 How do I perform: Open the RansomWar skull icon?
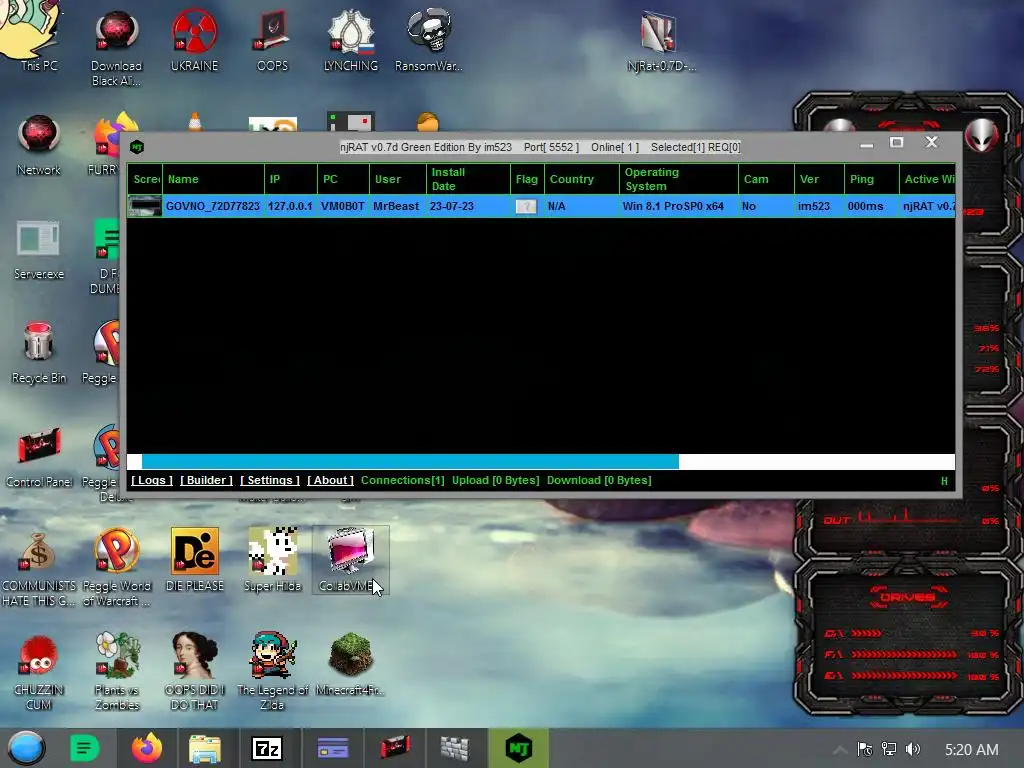tap(428, 39)
